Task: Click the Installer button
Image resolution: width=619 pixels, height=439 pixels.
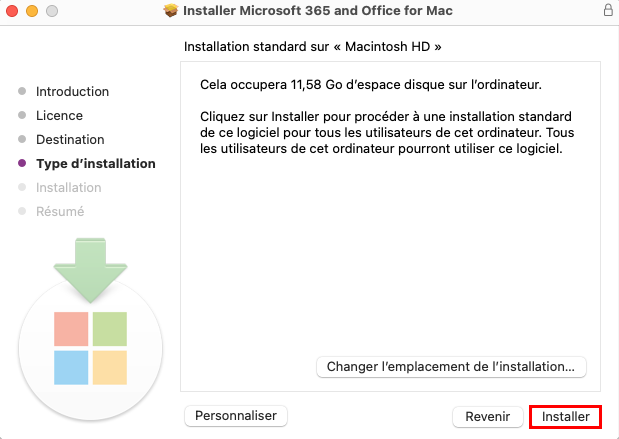Action: point(565,416)
